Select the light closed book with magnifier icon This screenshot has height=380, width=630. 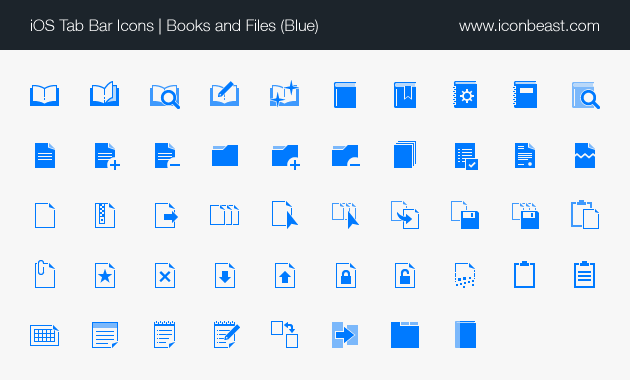click(586, 95)
